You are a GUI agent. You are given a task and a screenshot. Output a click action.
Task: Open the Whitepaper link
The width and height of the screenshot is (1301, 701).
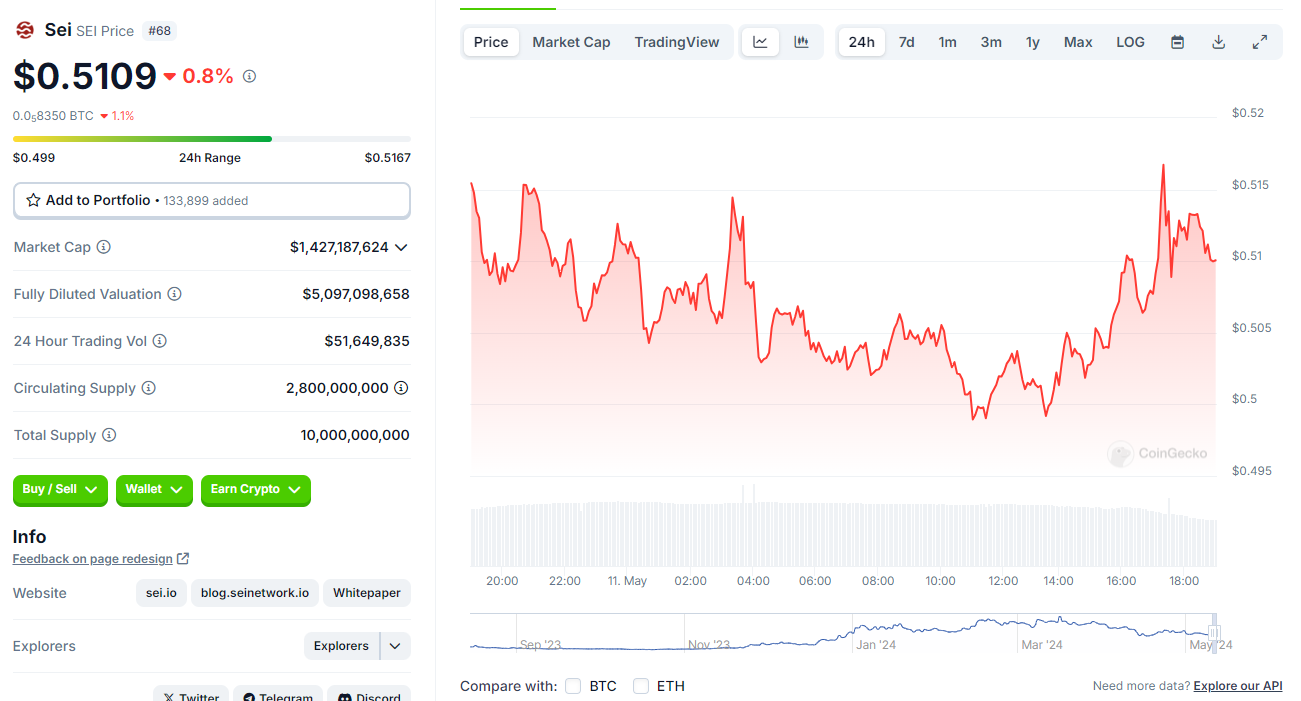pyautogui.click(x=367, y=593)
